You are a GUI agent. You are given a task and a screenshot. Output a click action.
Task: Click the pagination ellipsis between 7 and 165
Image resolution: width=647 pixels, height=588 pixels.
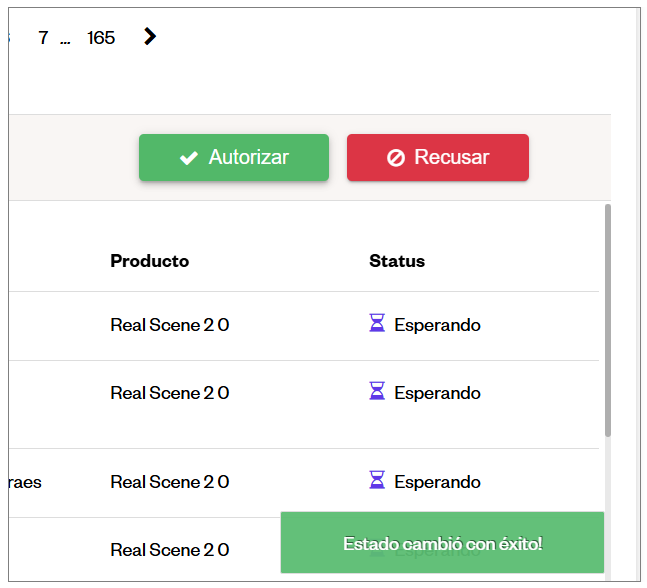[65, 40]
